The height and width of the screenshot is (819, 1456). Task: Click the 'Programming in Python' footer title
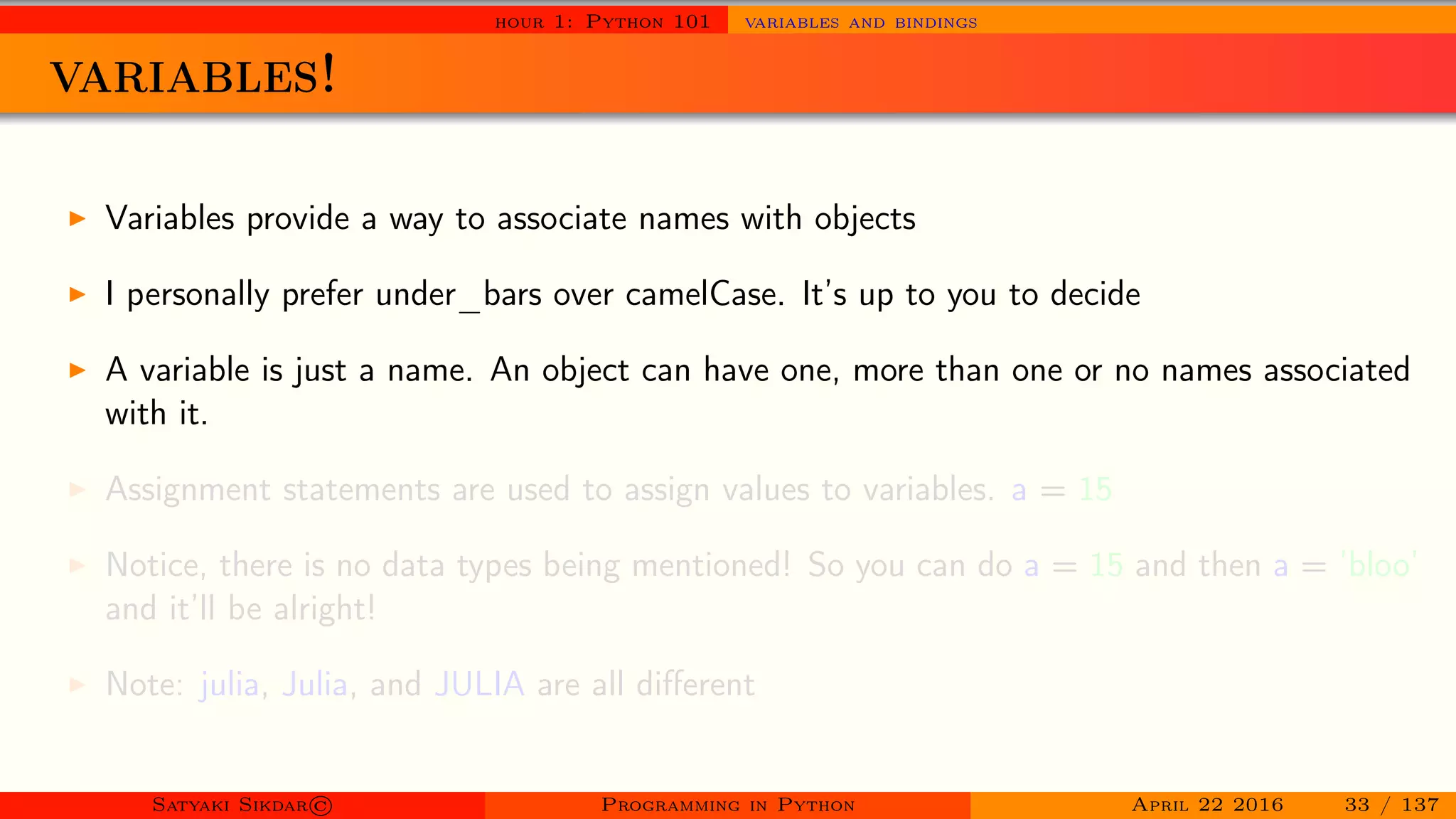(728, 805)
